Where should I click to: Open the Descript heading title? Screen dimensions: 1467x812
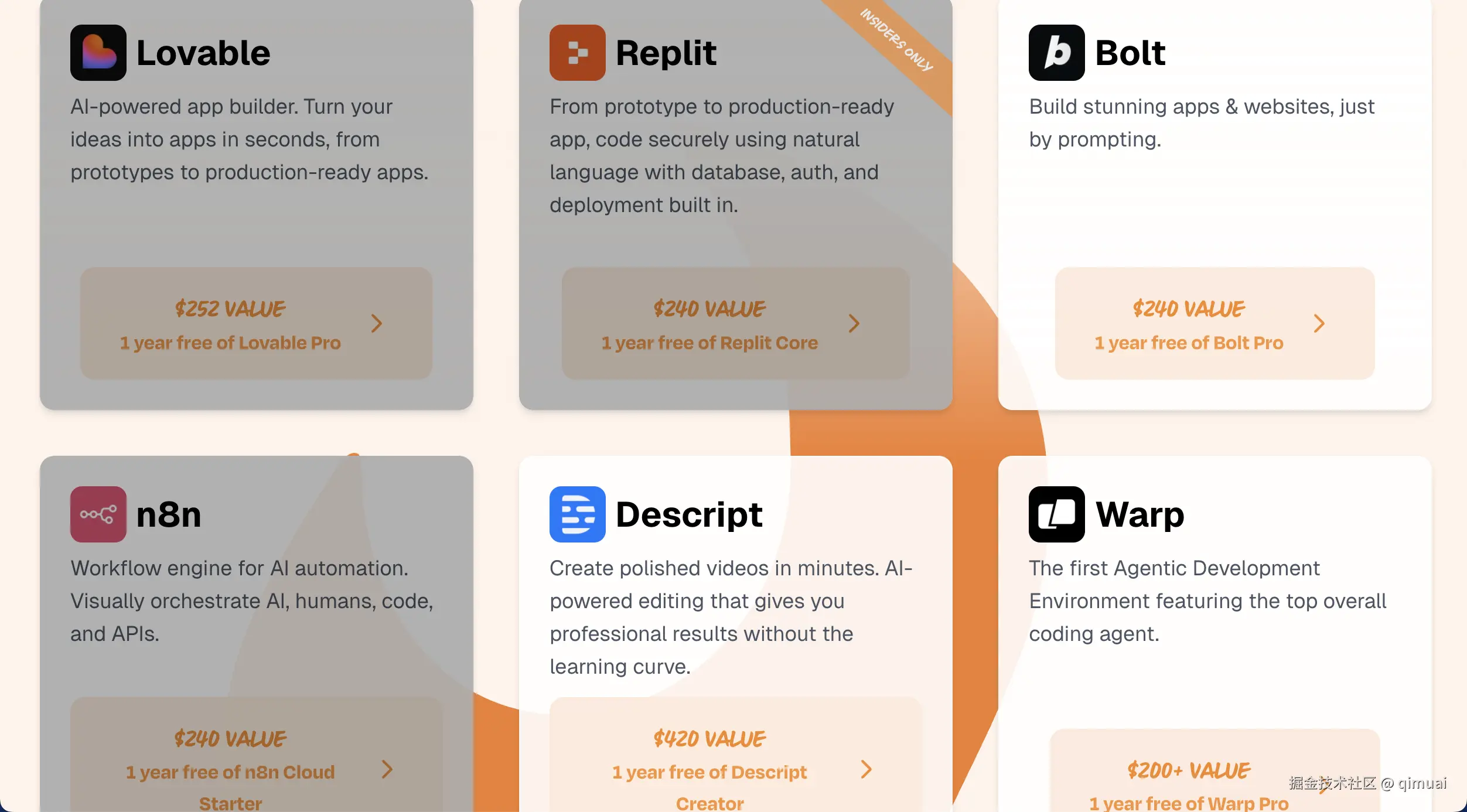pyautogui.click(x=689, y=514)
